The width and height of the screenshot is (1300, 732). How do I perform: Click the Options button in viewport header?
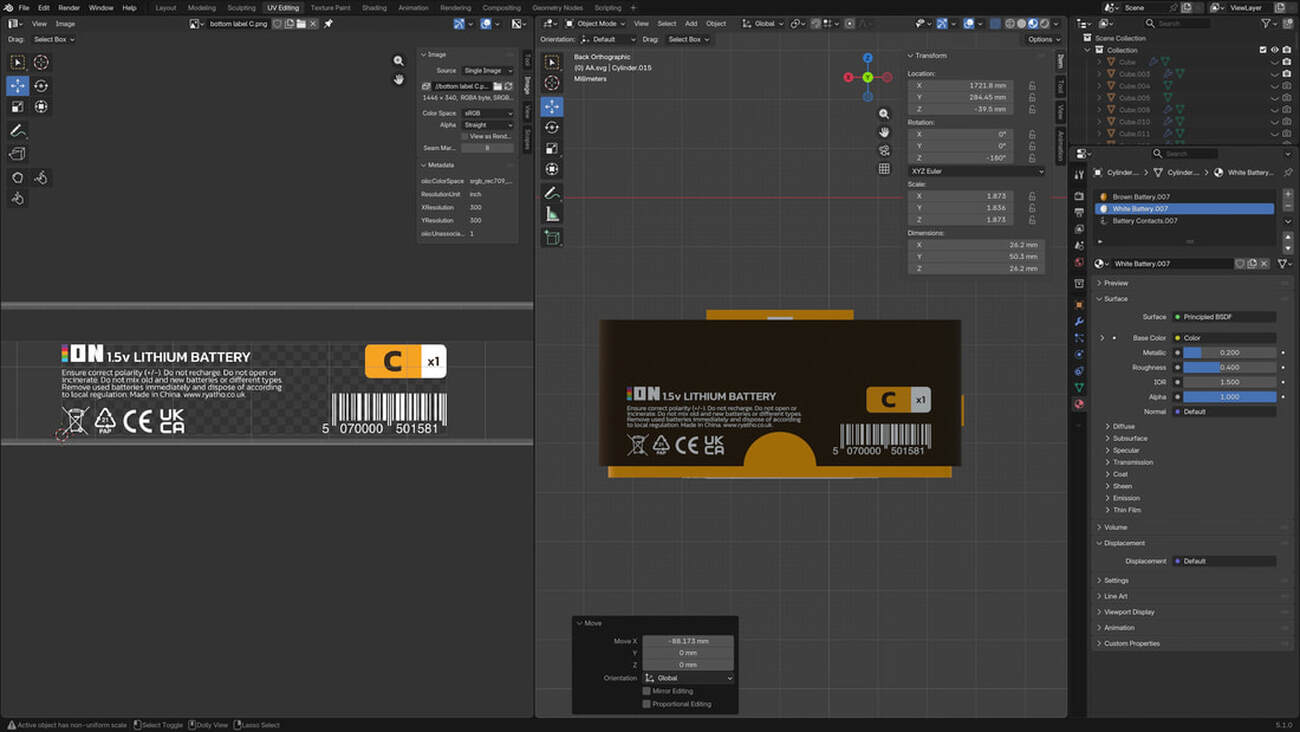tap(1041, 39)
